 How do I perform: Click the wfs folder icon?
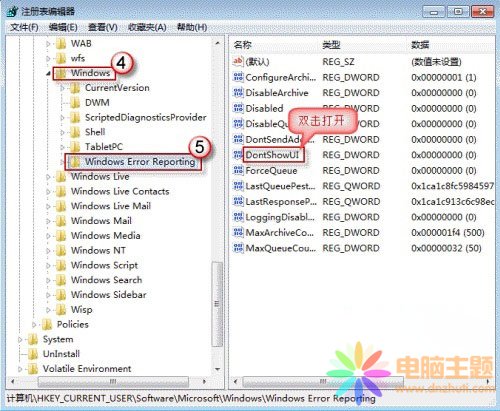(61, 58)
